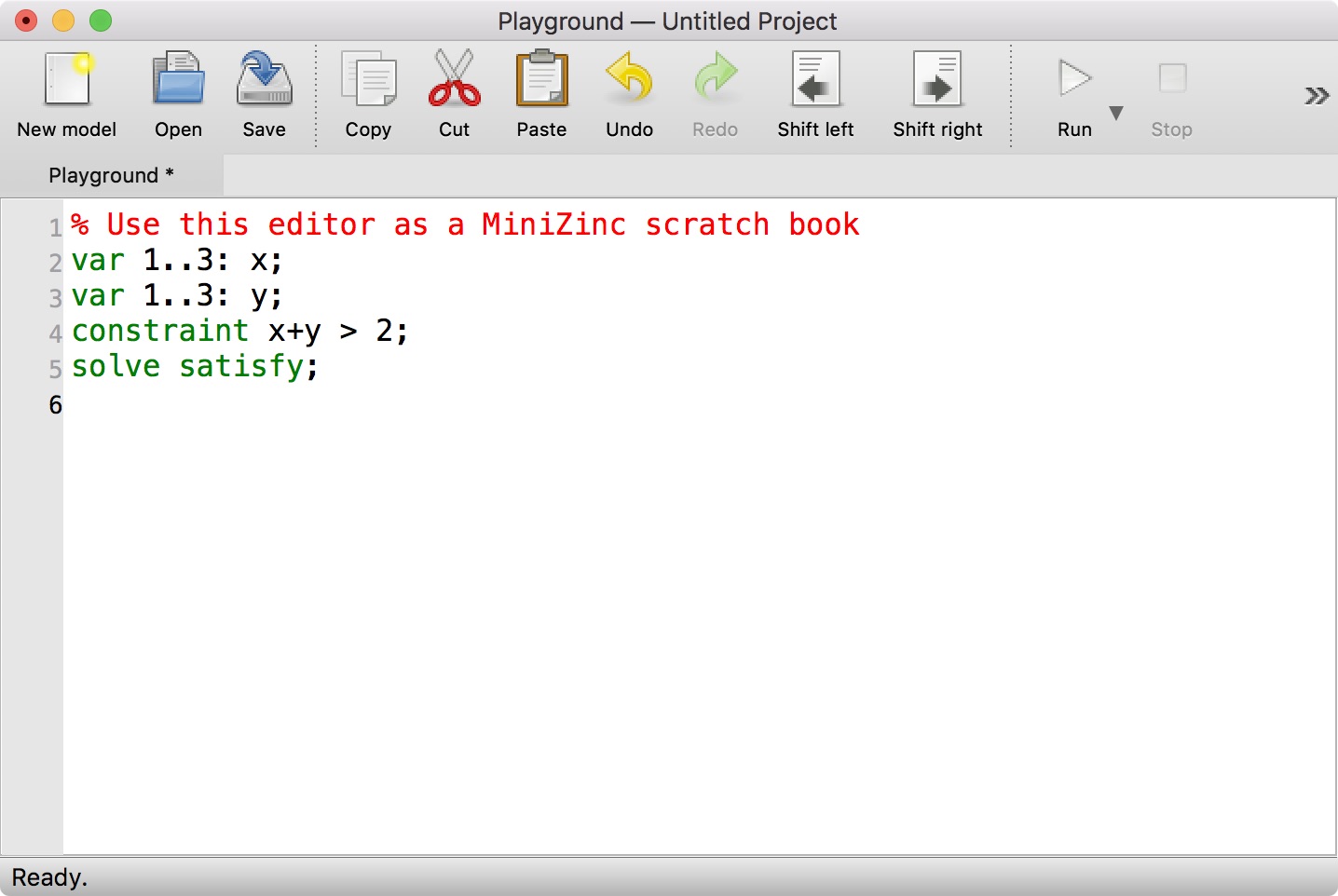Click the empty line 6 in editor
Image resolution: width=1338 pixels, height=896 pixels.
pos(186,404)
